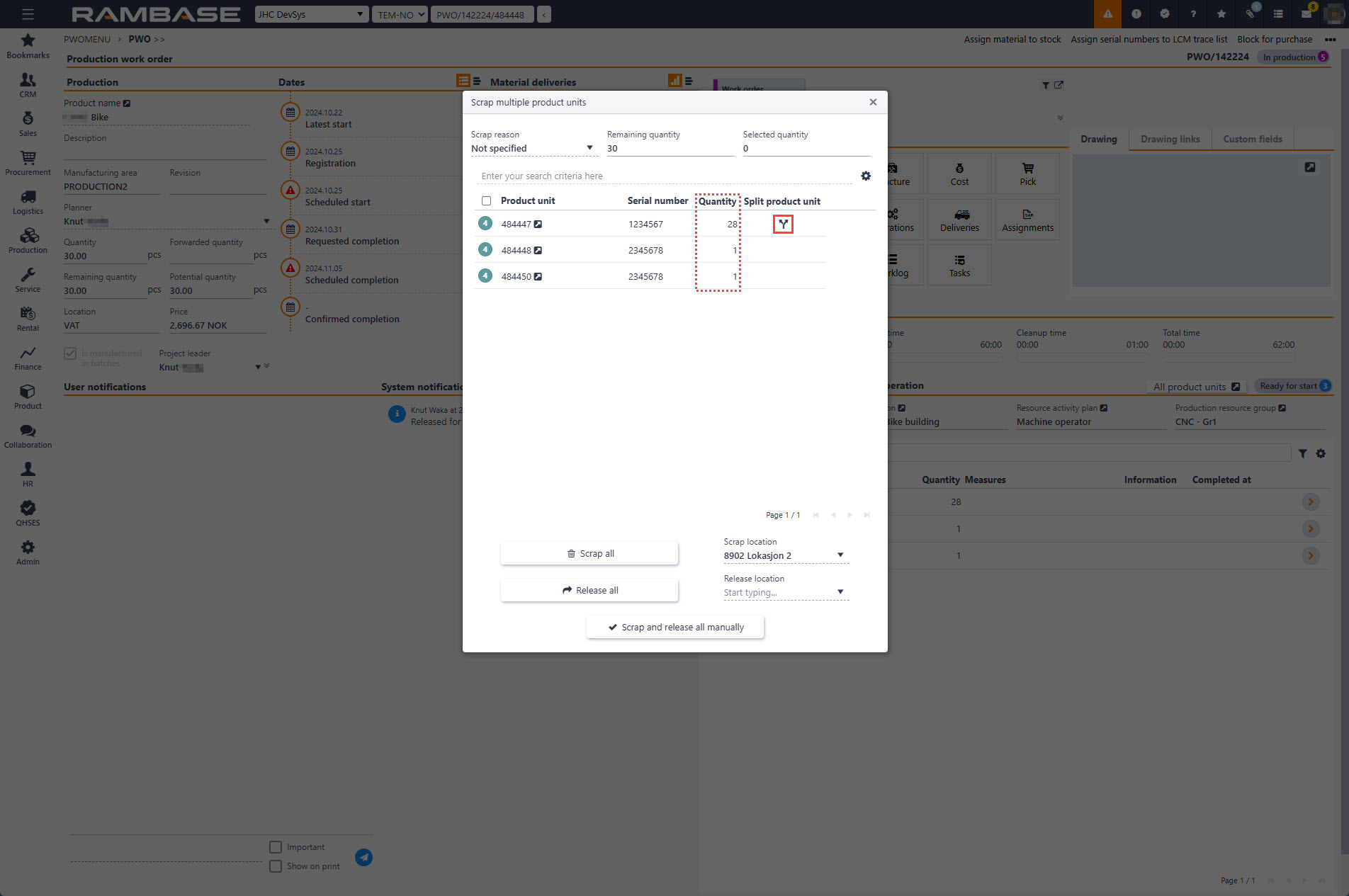Click the product unit search field
Screen dimensions: 1349x896
[665, 176]
